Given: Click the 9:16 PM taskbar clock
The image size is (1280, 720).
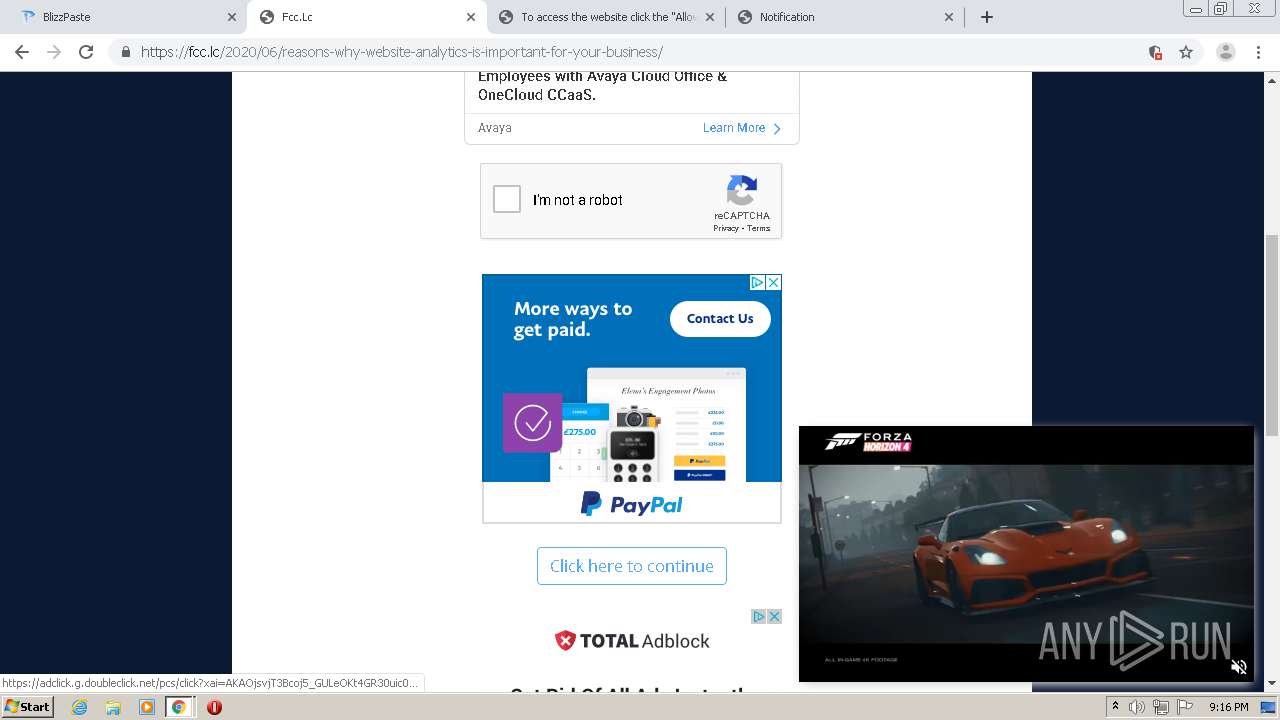Looking at the screenshot, I should (1229, 707).
